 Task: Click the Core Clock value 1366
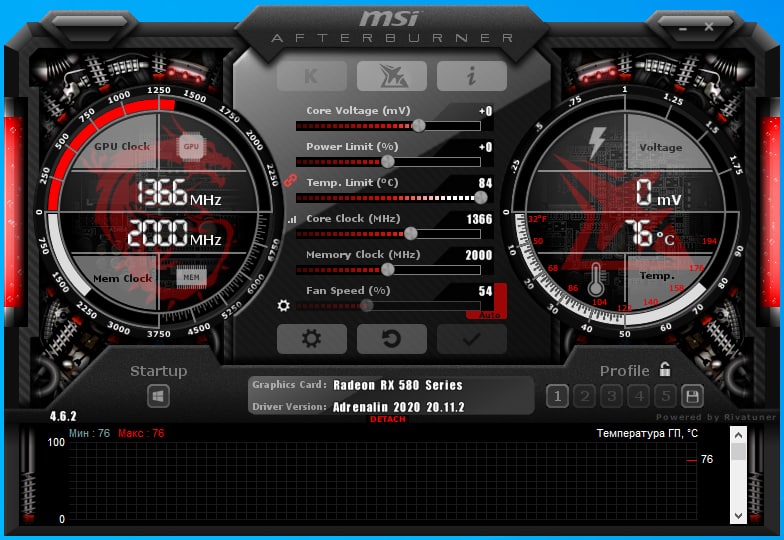pos(479,219)
